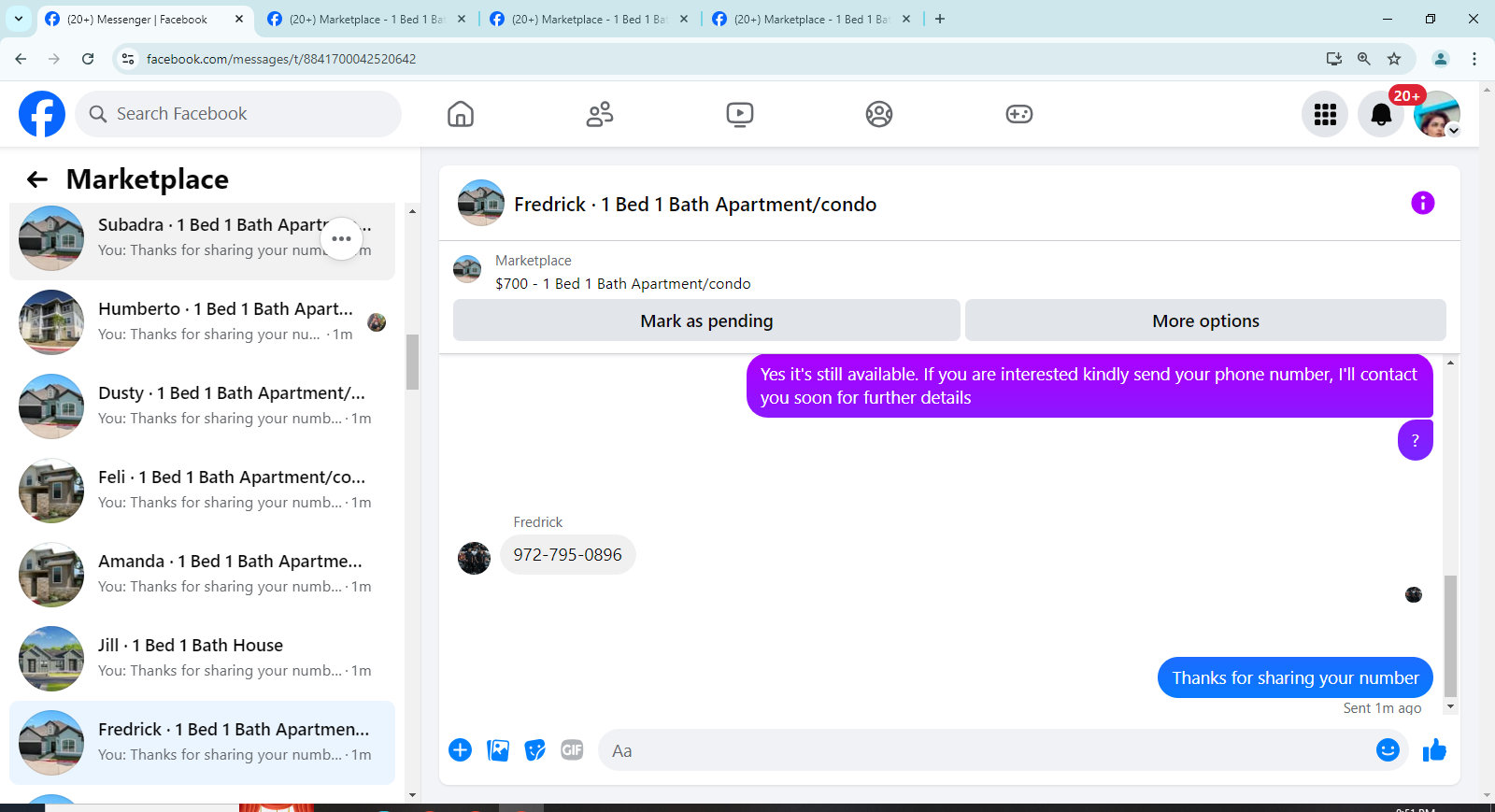Open the Dusty conversation

pyautogui.click(x=202, y=406)
